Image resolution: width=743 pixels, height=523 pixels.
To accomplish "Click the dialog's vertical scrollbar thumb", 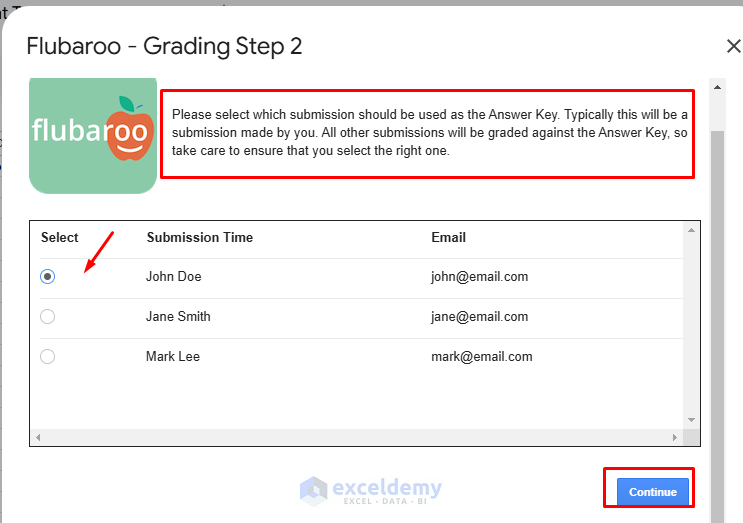I will click(x=717, y=300).
